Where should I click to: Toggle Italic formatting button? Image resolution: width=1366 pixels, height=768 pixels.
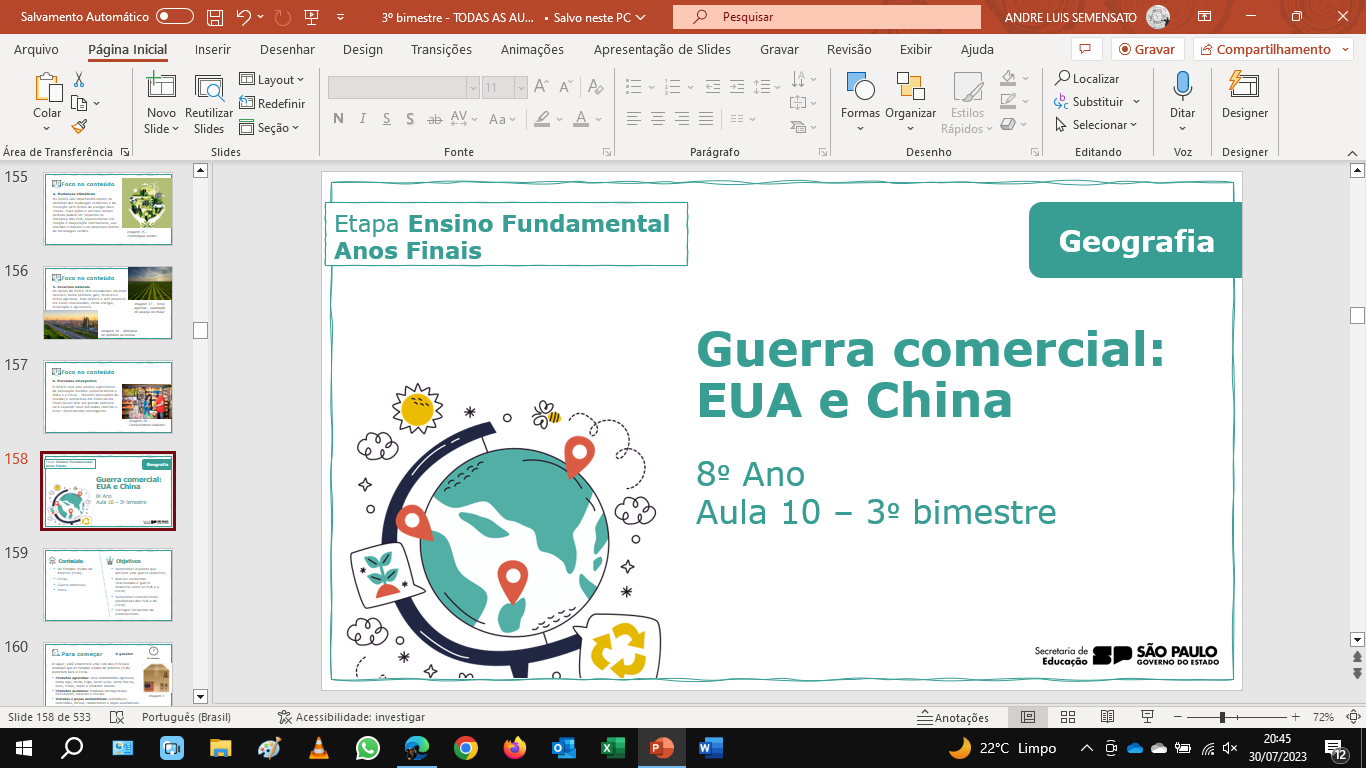[363, 119]
